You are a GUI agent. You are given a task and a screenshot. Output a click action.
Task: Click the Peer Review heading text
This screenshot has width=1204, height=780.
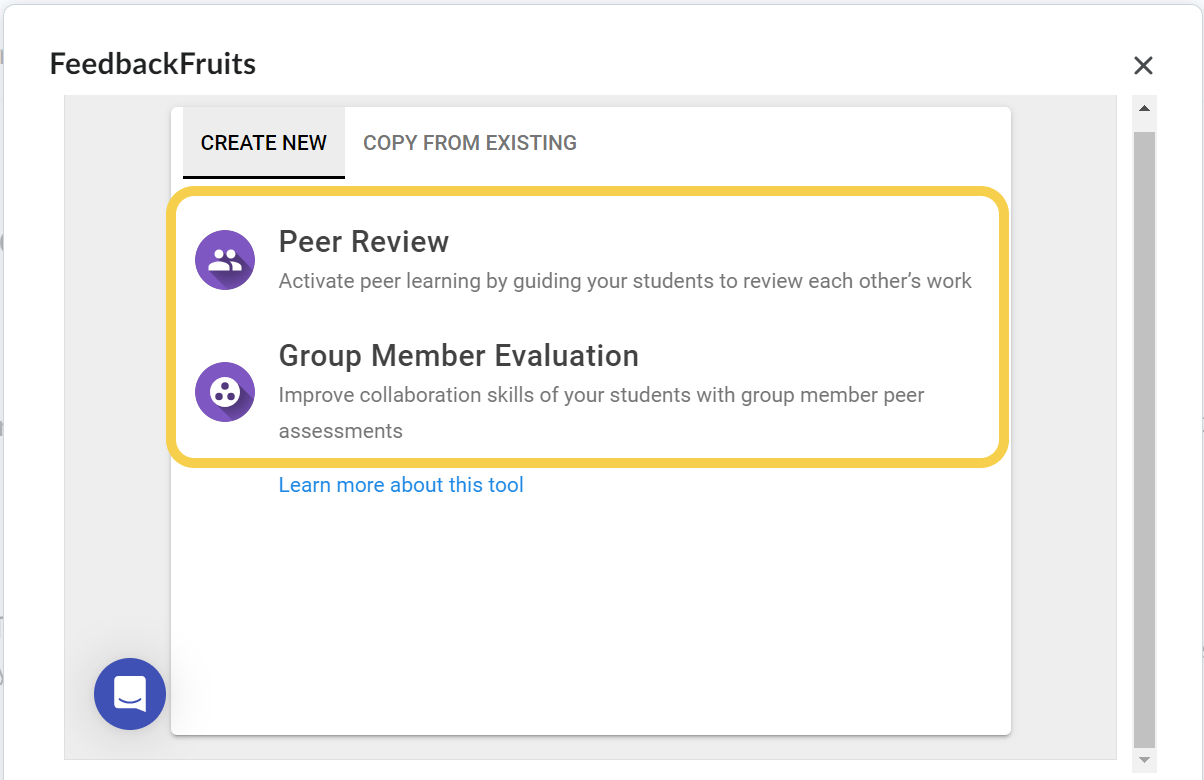point(363,241)
